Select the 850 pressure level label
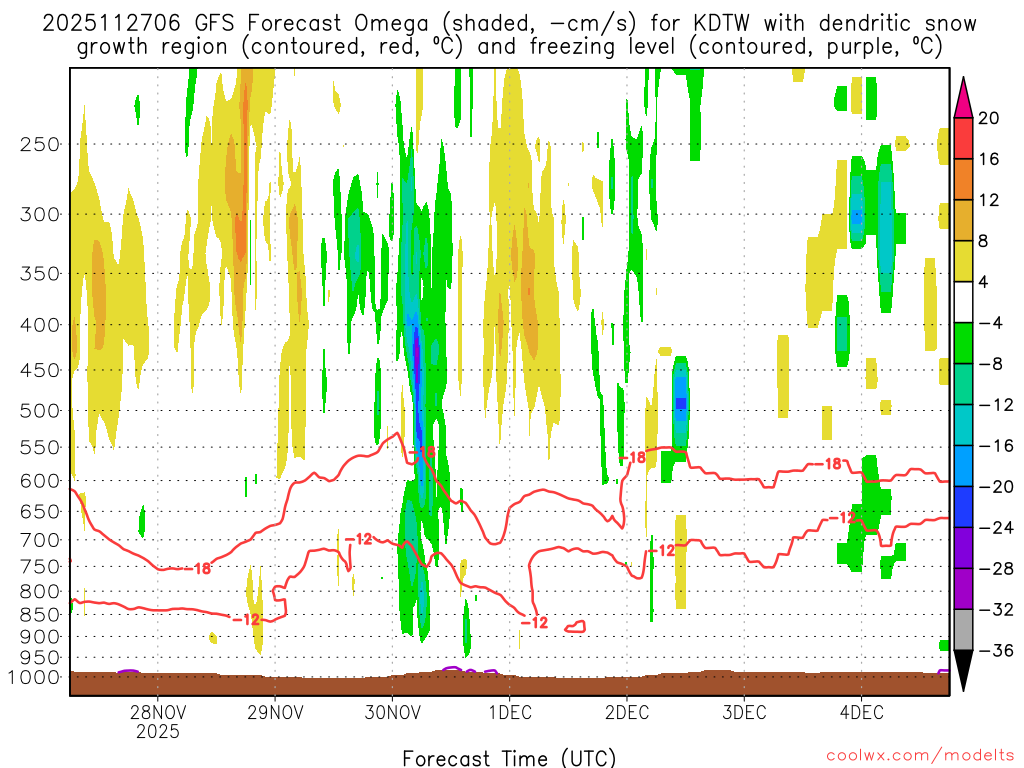 point(40,615)
